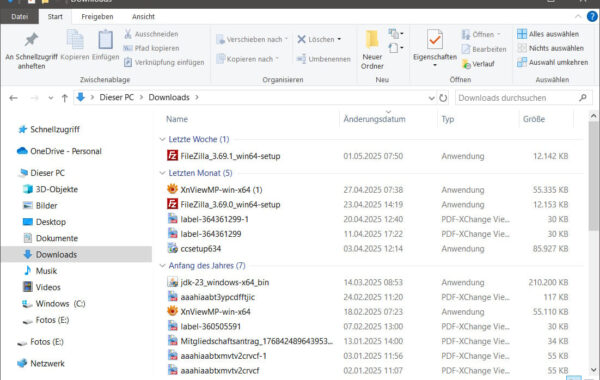600x380 pixels.
Task: Open the Bilder folder in the sidebar
Action: pos(46,206)
